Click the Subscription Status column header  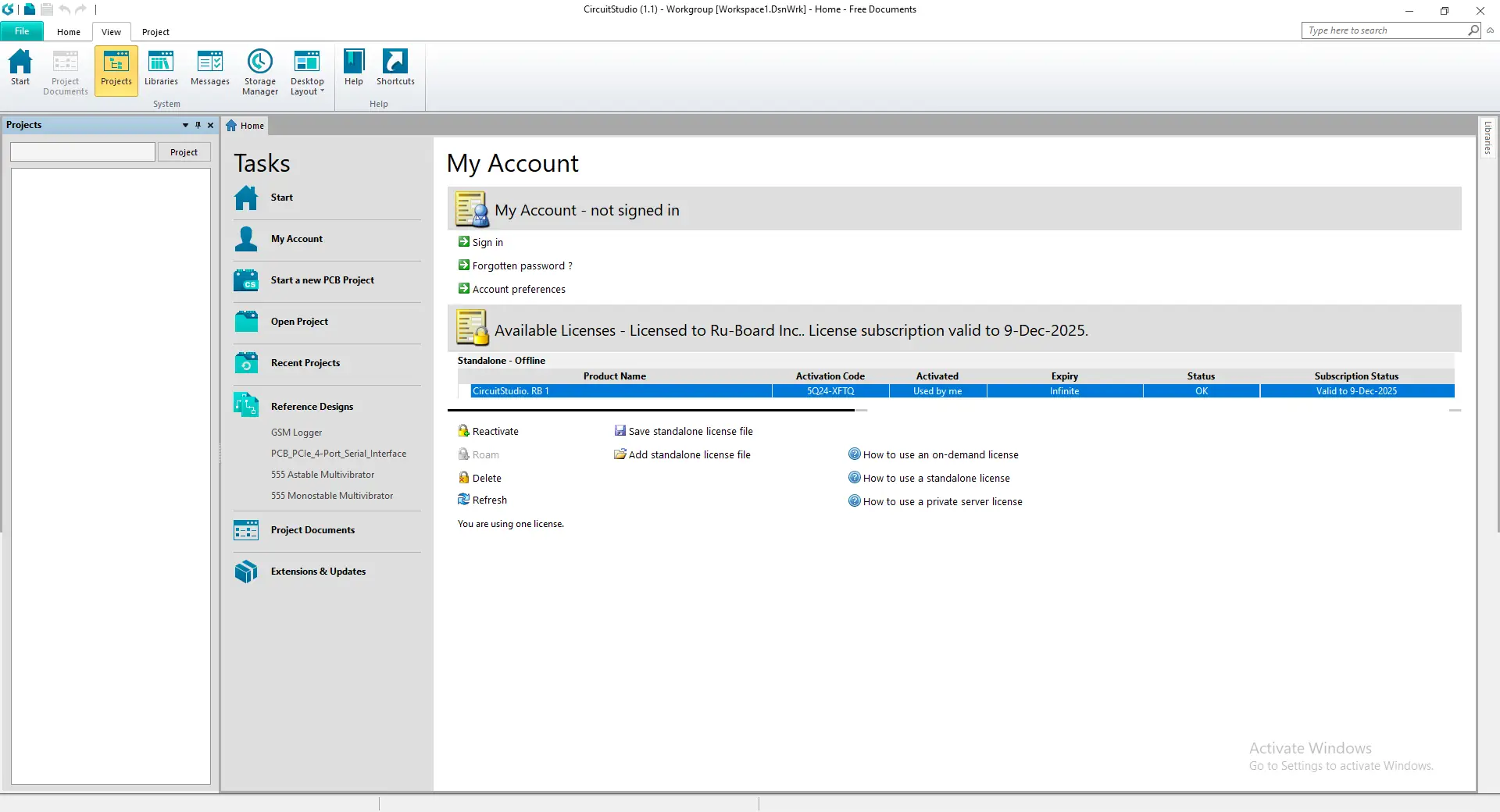tap(1357, 376)
